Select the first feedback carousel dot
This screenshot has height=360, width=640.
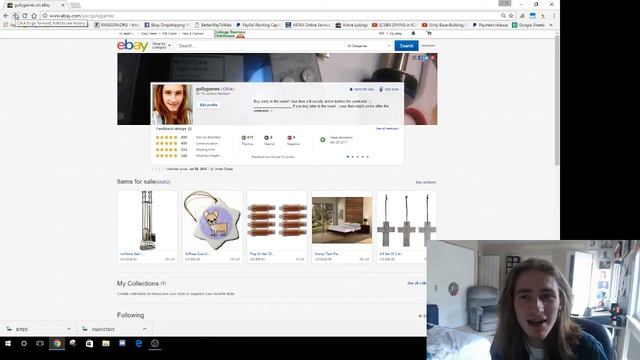click(348, 157)
